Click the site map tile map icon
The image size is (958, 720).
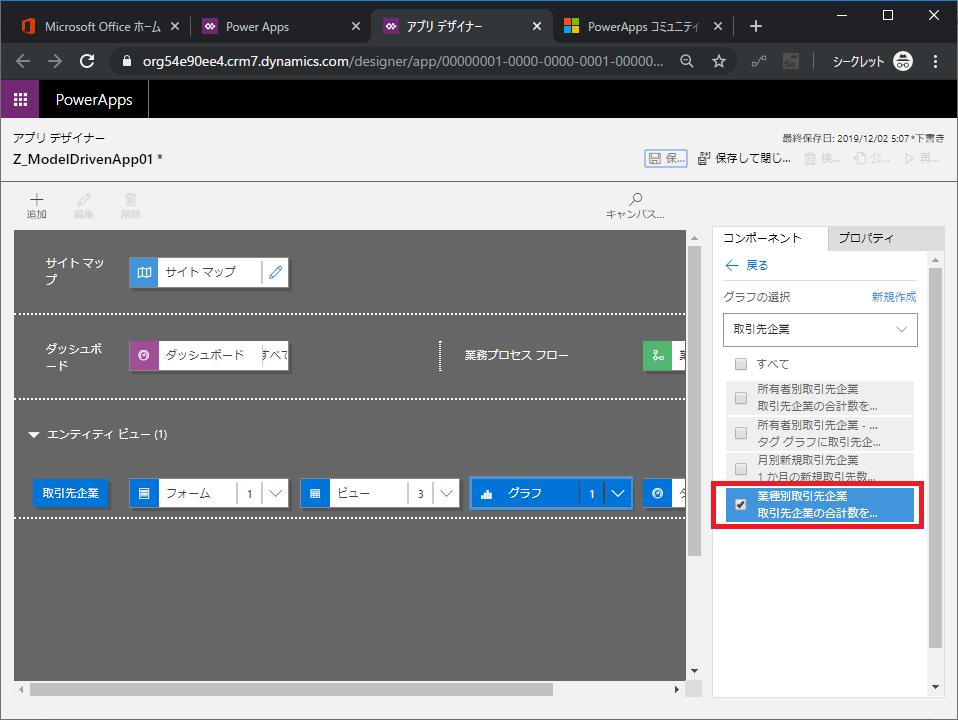point(144,273)
